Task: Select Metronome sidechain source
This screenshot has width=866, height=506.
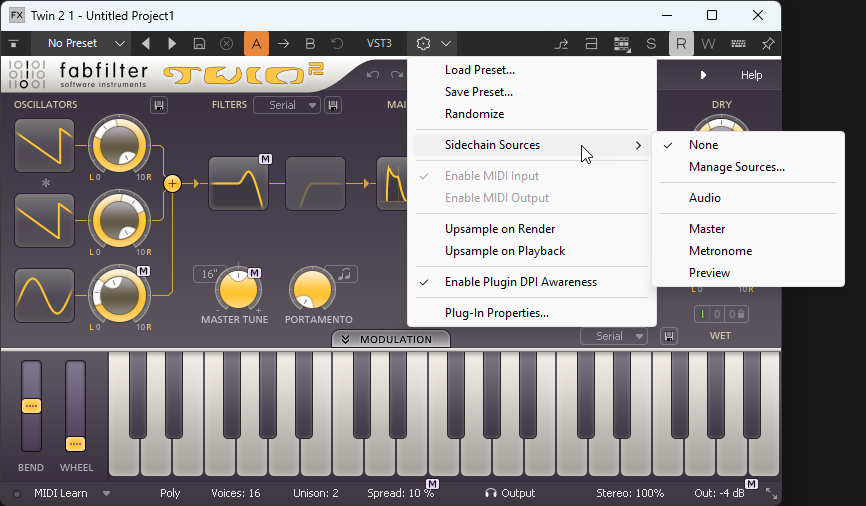Action: click(x=748, y=251)
